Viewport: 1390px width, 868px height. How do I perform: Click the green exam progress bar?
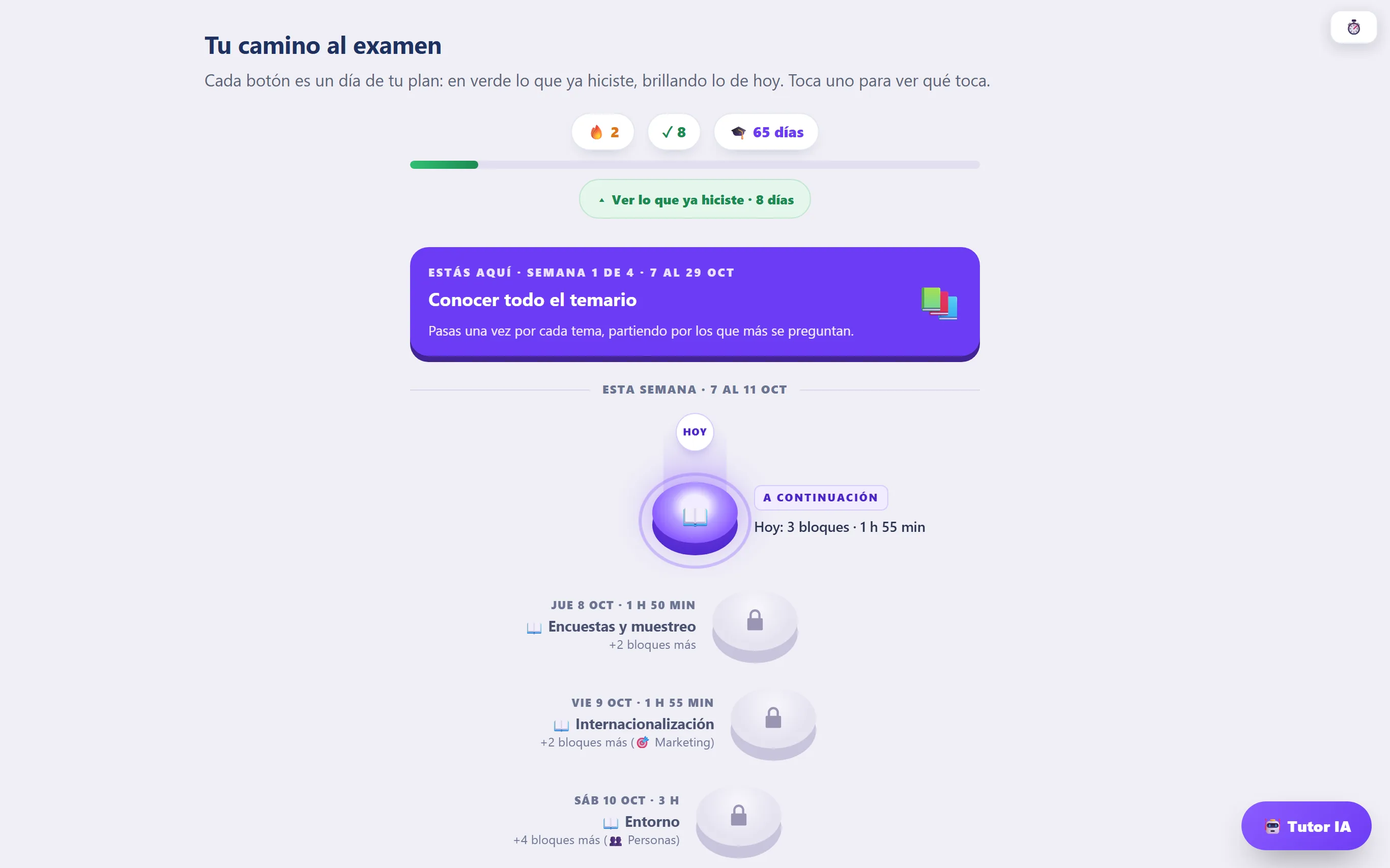point(694,165)
